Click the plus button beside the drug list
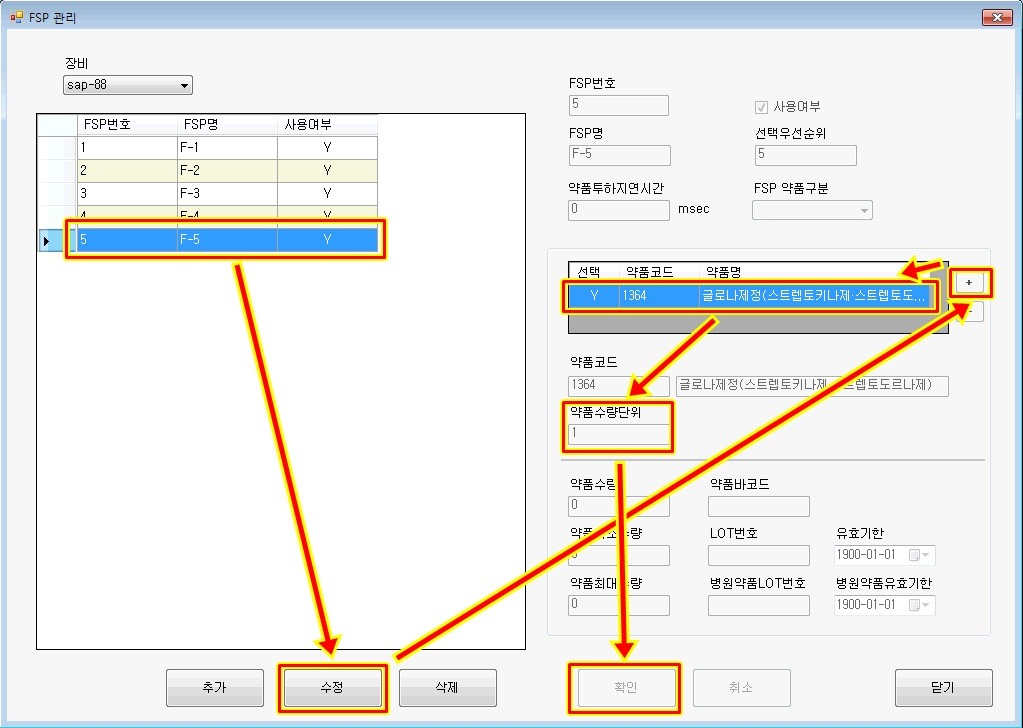 coord(968,283)
